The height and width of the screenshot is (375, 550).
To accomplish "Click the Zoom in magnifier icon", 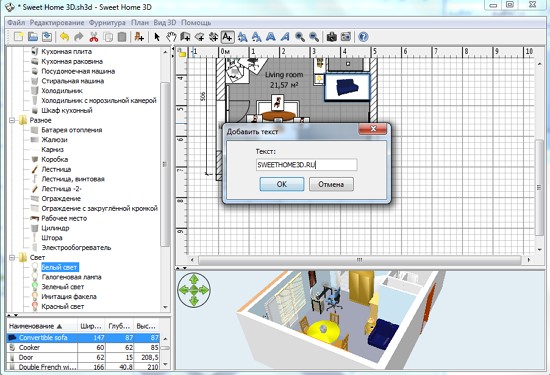I will pos(299,37).
